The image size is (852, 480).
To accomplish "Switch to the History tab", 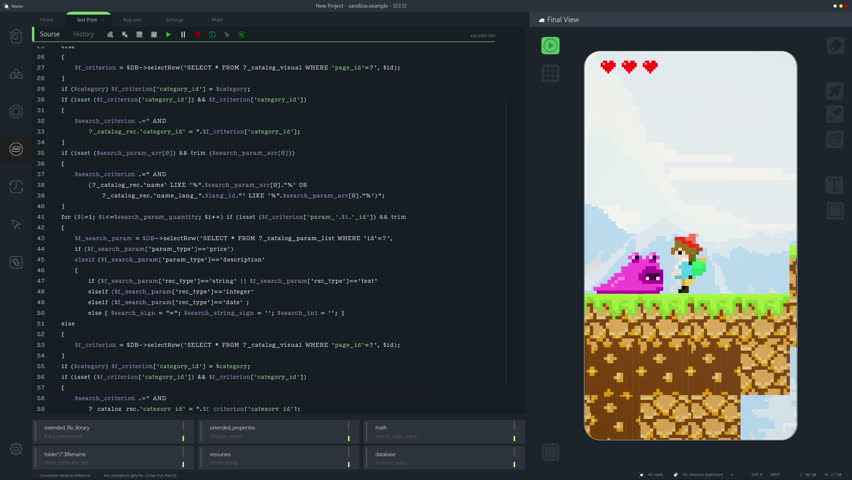I will click(84, 34).
